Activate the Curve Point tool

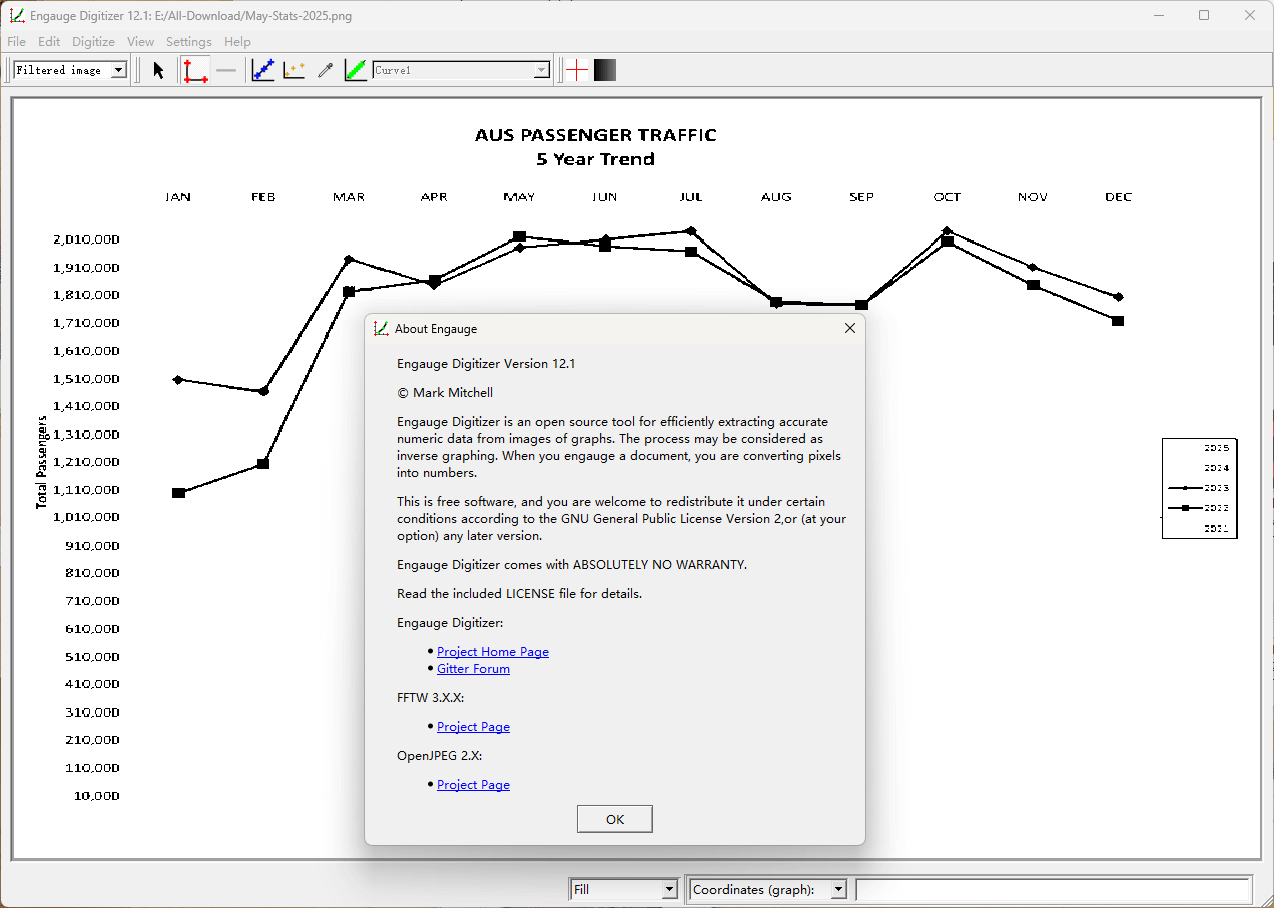pos(262,69)
